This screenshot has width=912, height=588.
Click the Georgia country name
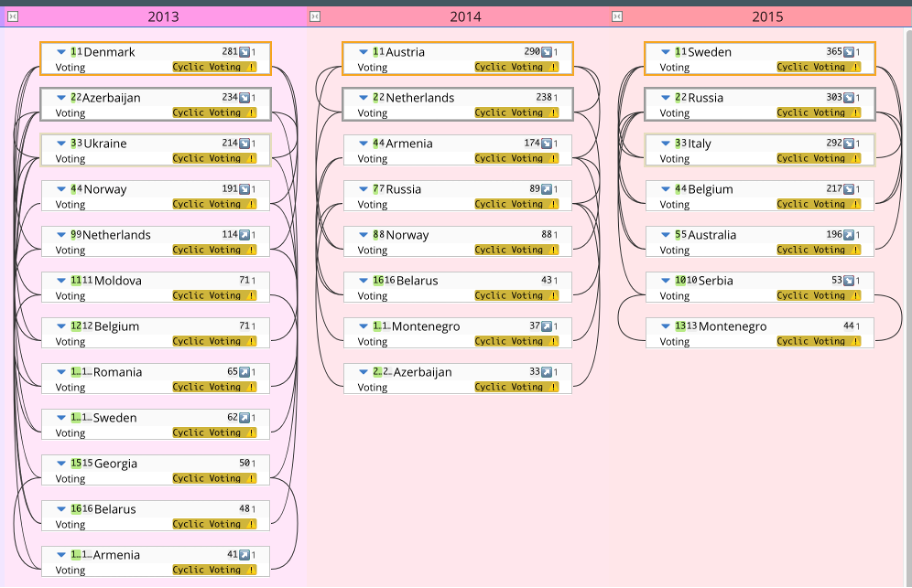[x=115, y=464]
